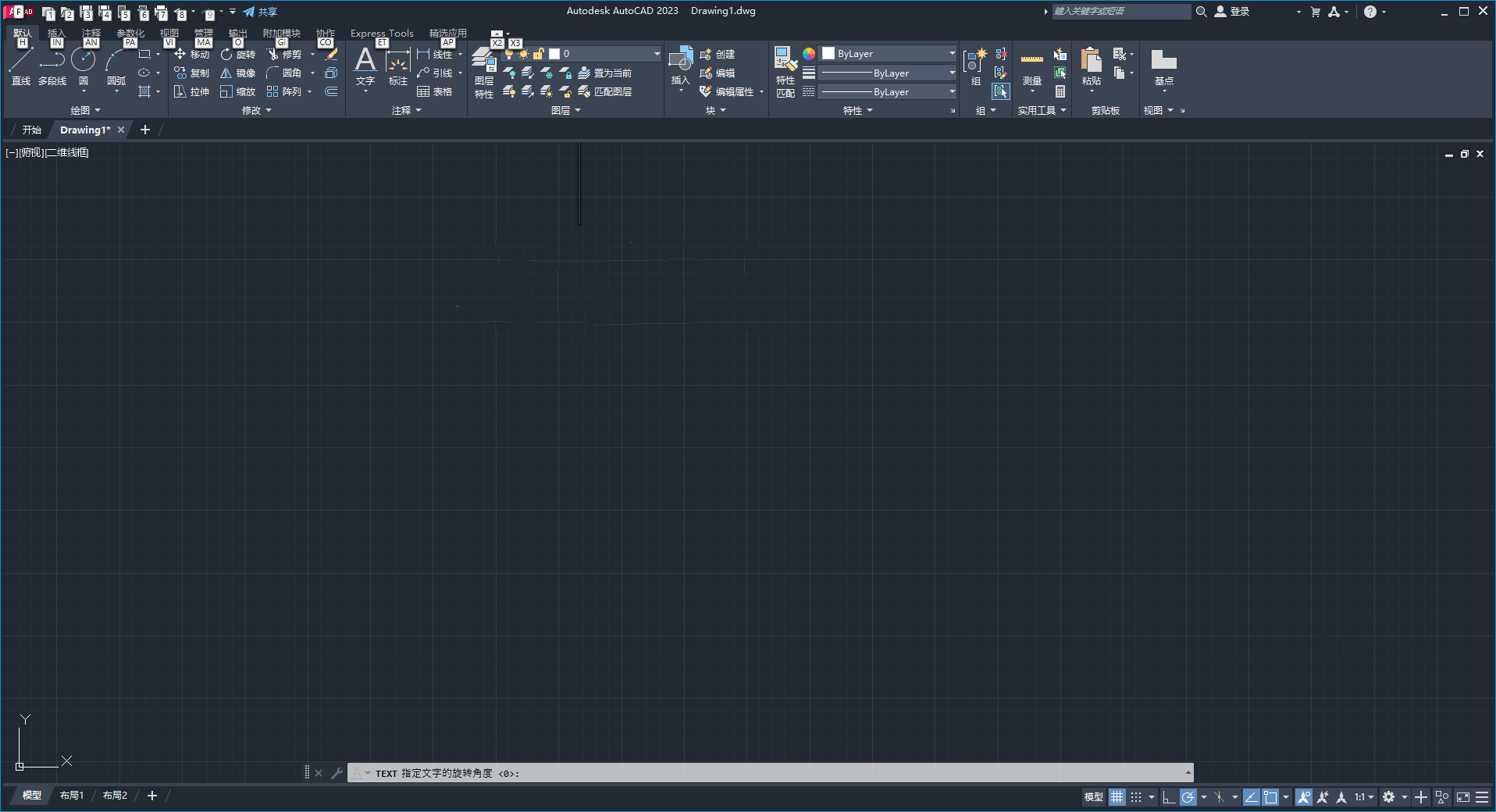This screenshot has height=812, width=1496.
Task: Click 创建 (Create block) button
Action: (718, 55)
